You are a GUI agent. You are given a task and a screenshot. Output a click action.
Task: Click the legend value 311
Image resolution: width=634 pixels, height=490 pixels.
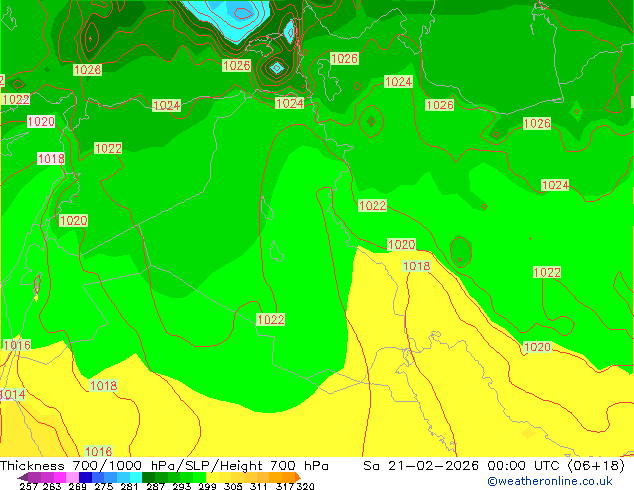(x=259, y=486)
